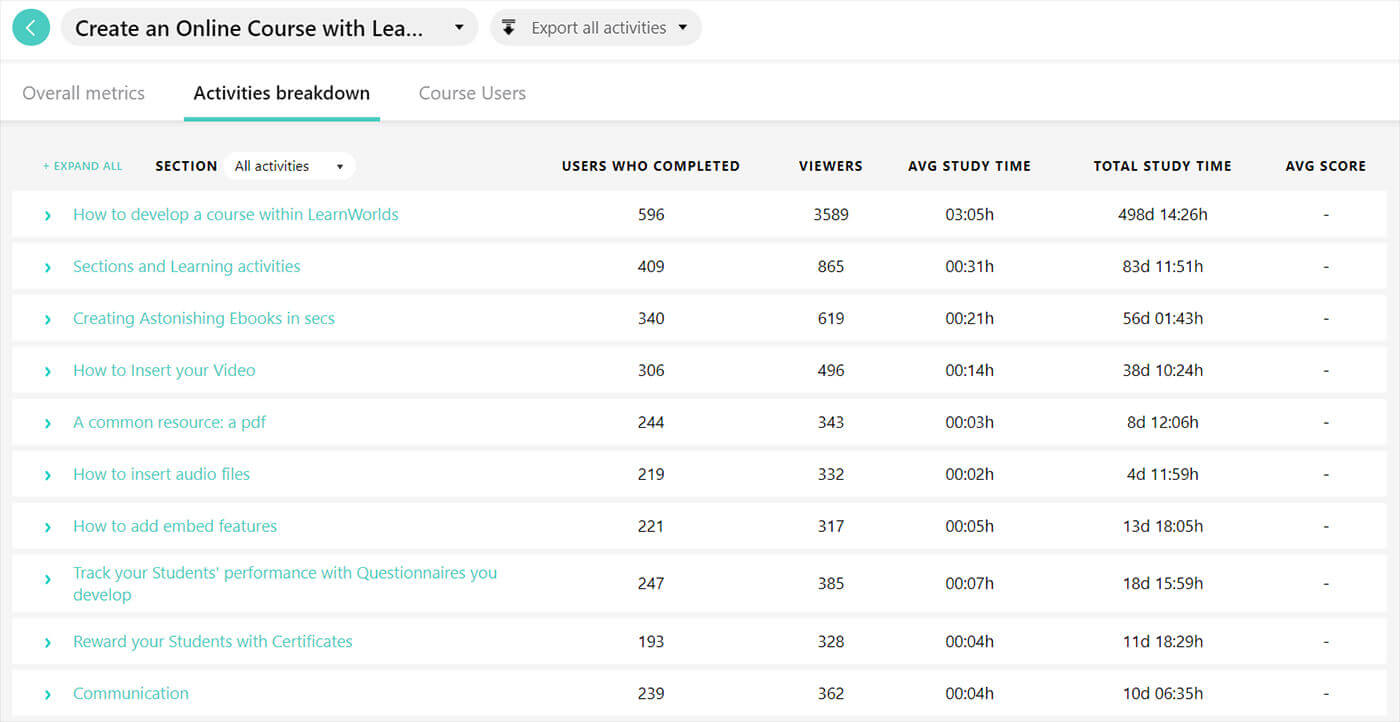Image resolution: width=1400 pixels, height=722 pixels.
Task: Expand the Creating Astonishing Ebooks chevron
Action: 47,319
